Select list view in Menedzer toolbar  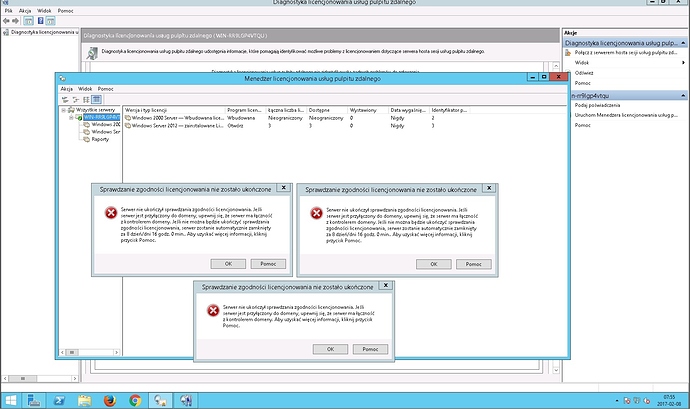click(x=86, y=99)
